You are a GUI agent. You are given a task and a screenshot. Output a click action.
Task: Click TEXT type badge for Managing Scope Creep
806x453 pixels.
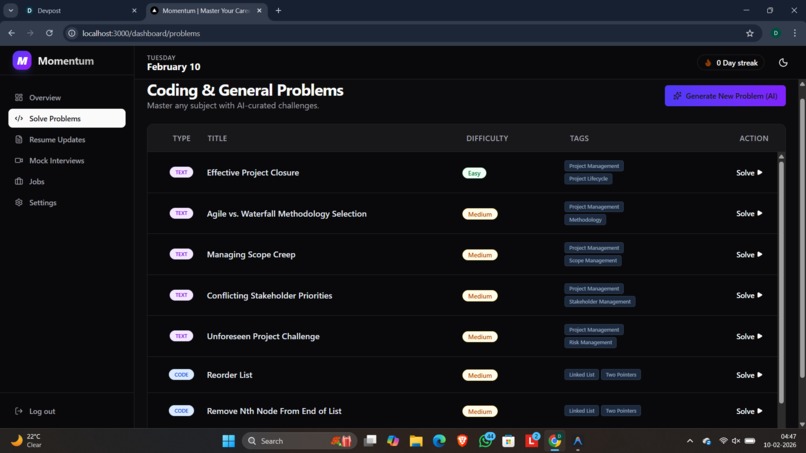(x=181, y=254)
